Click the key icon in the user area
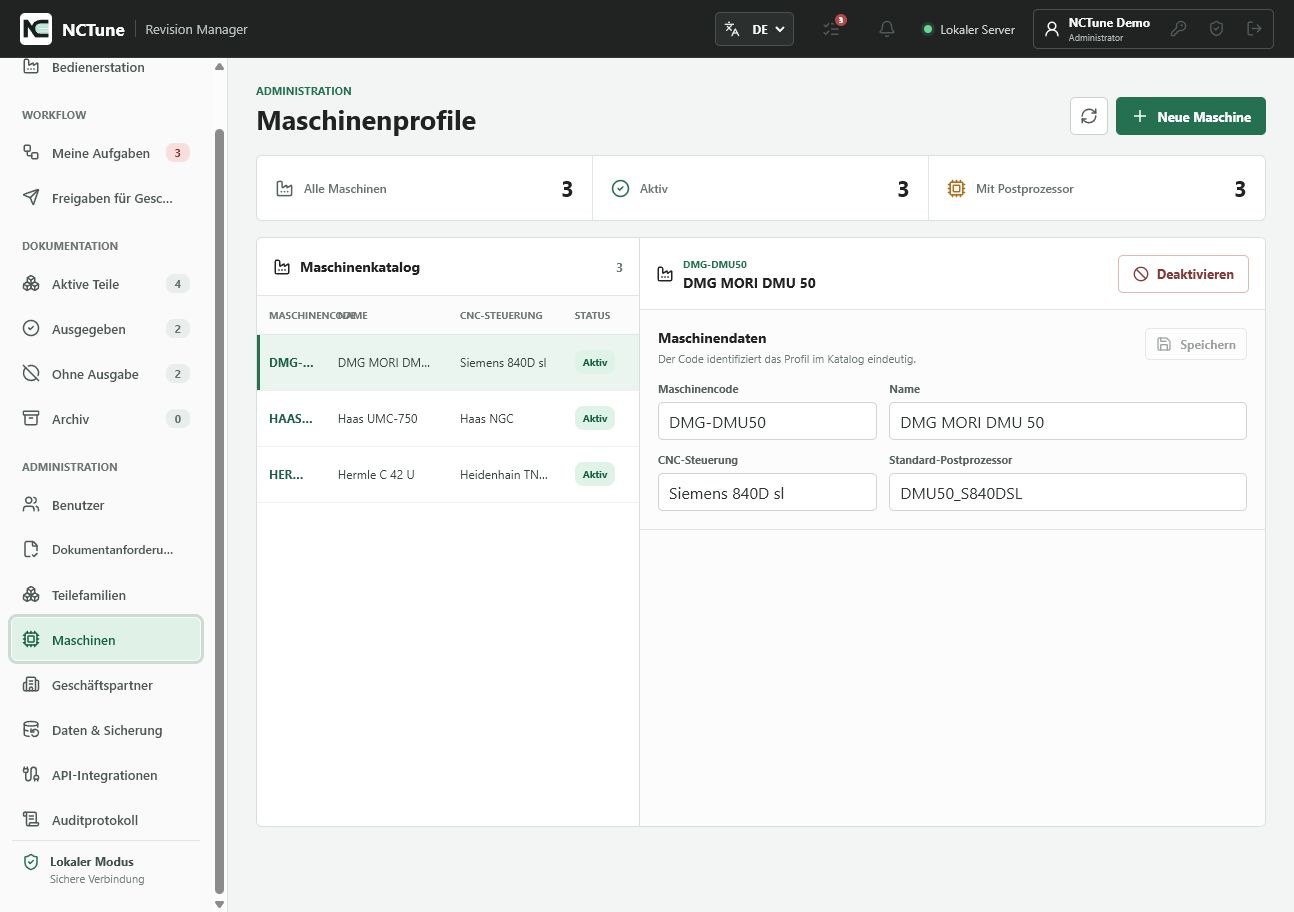Image resolution: width=1294 pixels, height=912 pixels. (x=1179, y=29)
